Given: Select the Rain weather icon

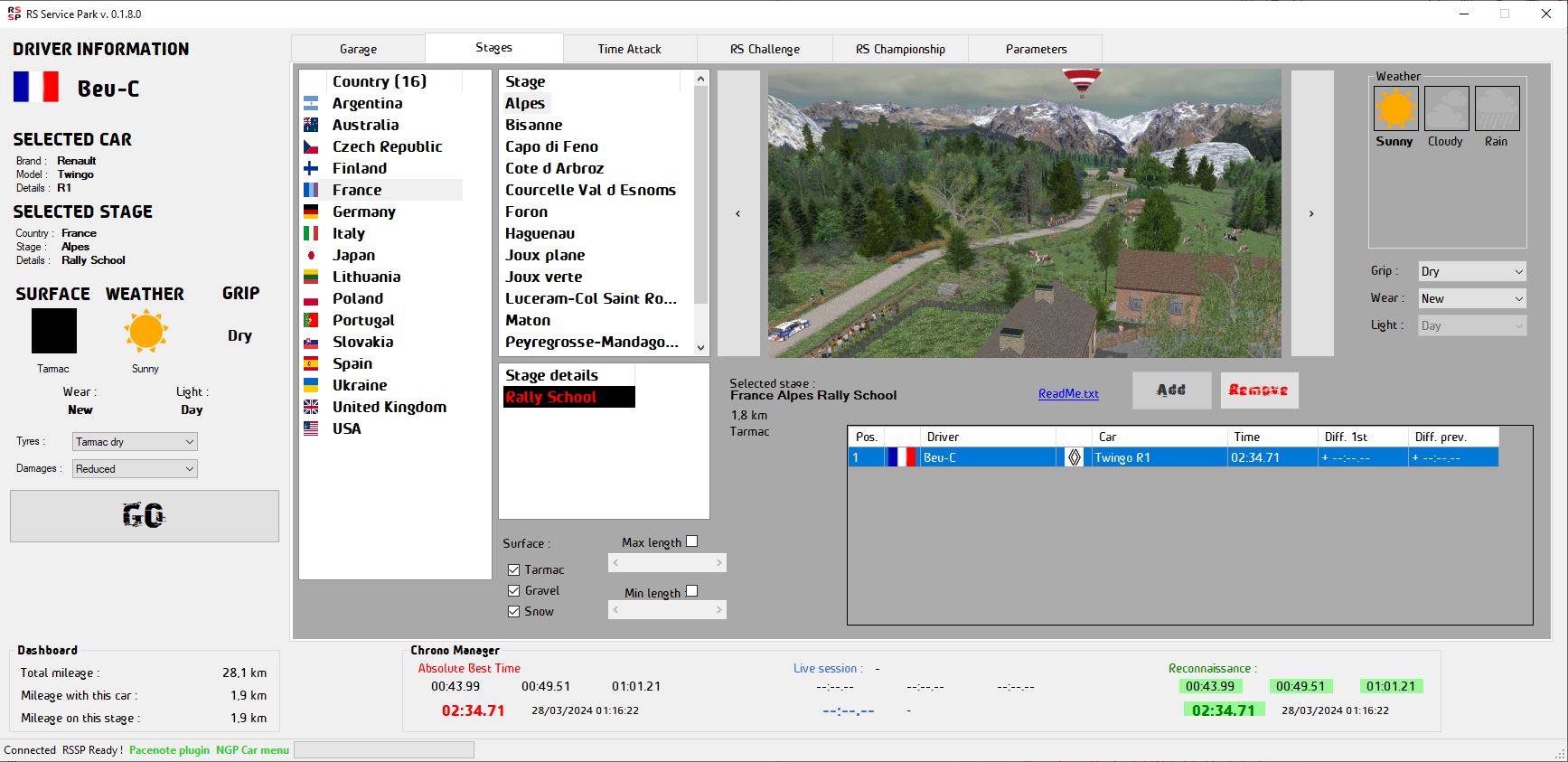Looking at the screenshot, I should coord(1497,108).
